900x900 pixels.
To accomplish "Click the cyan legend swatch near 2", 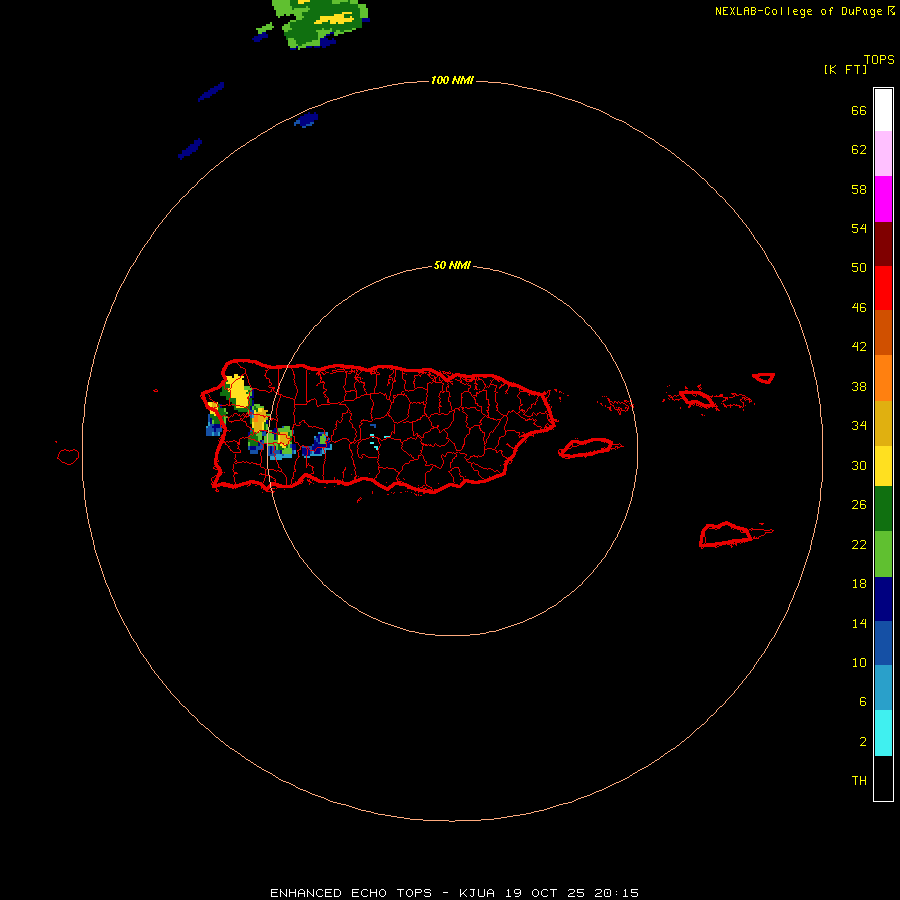I will [883, 733].
